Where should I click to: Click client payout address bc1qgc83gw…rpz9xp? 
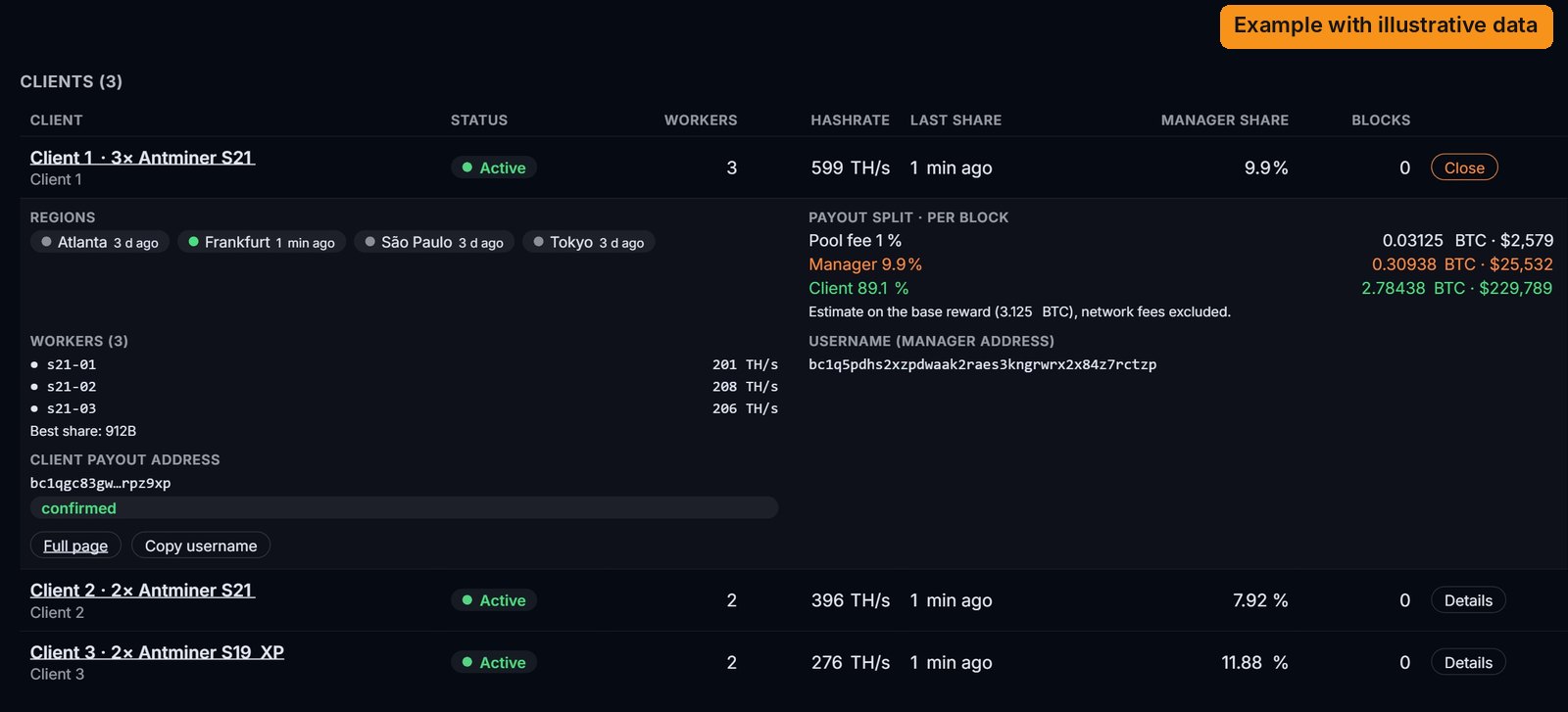100,483
